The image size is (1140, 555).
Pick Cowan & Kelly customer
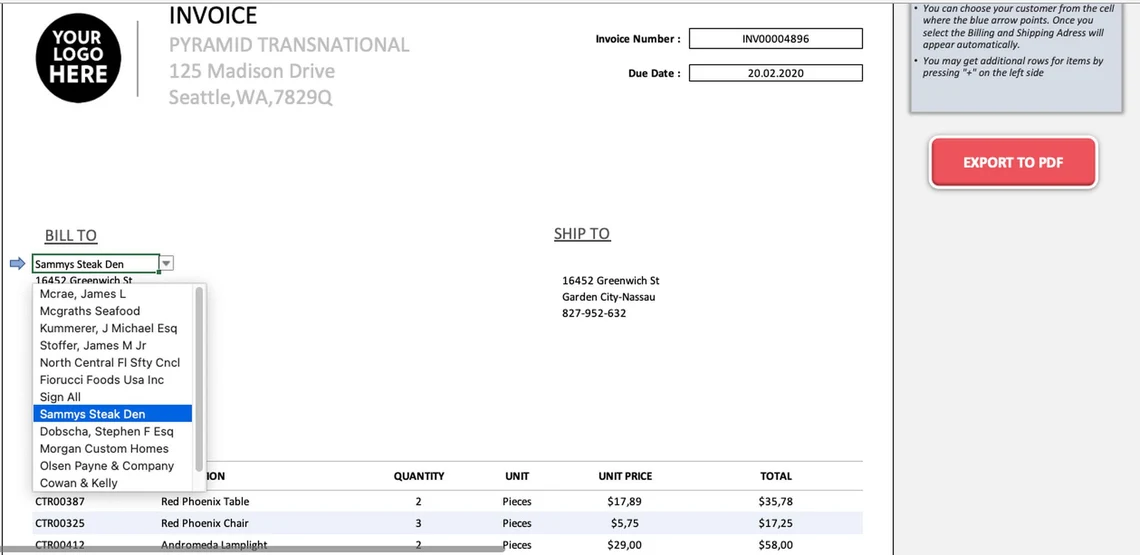(78, 483)
